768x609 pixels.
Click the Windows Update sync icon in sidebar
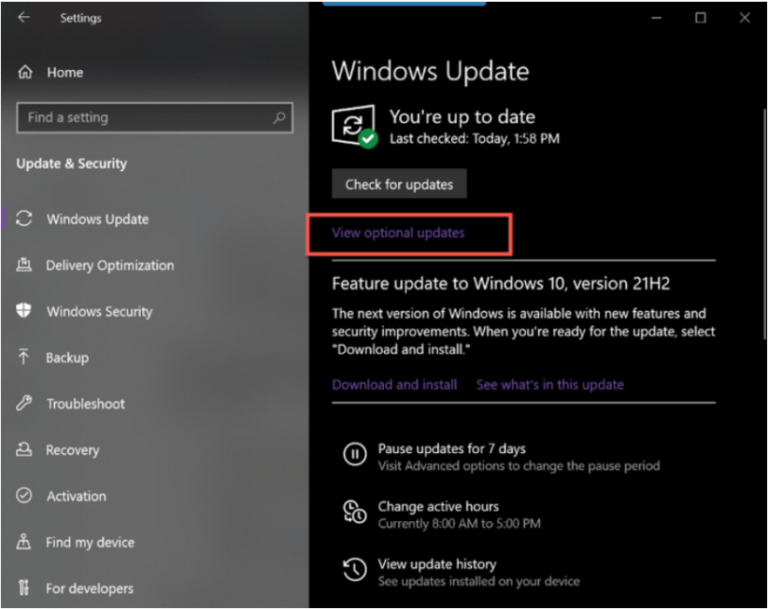click(x=24, y=219)
